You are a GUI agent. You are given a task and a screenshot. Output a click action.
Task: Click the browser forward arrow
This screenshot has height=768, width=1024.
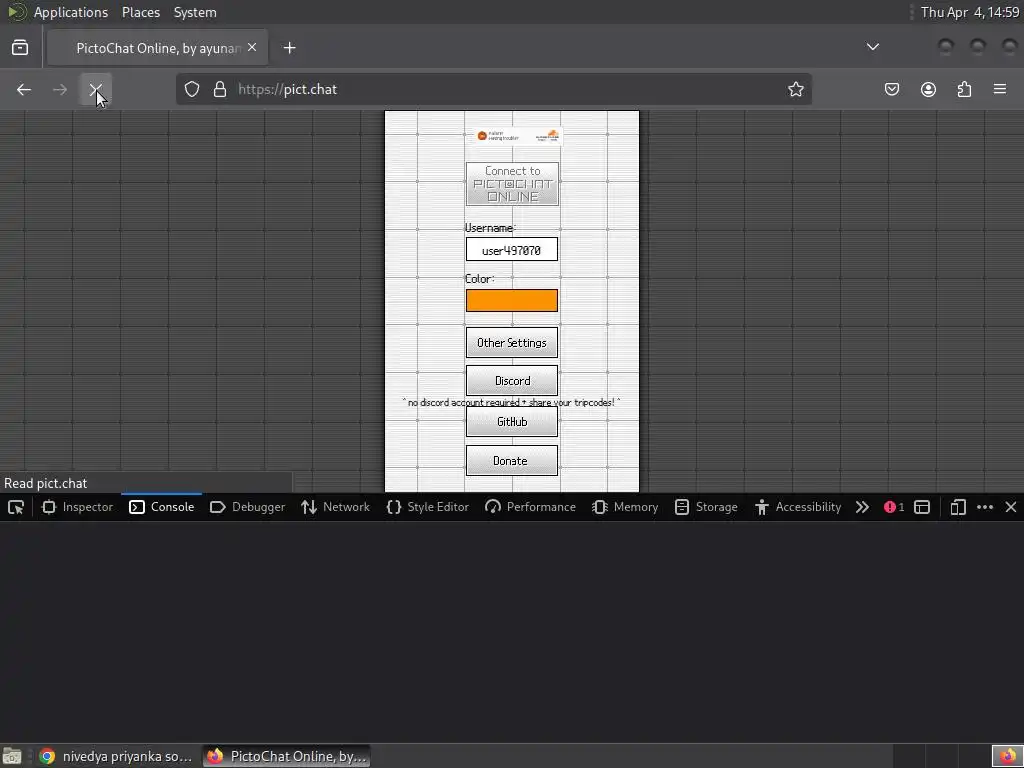(x=59, y=89)
